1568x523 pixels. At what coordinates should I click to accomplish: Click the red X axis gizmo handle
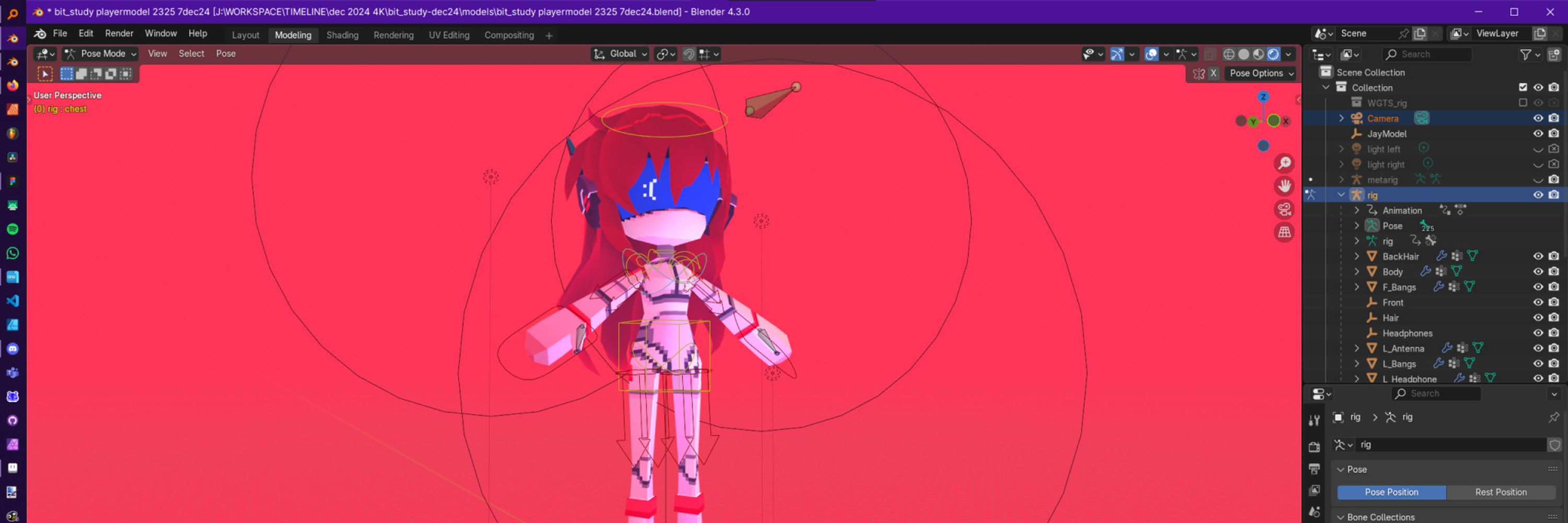pos(1286,121)
